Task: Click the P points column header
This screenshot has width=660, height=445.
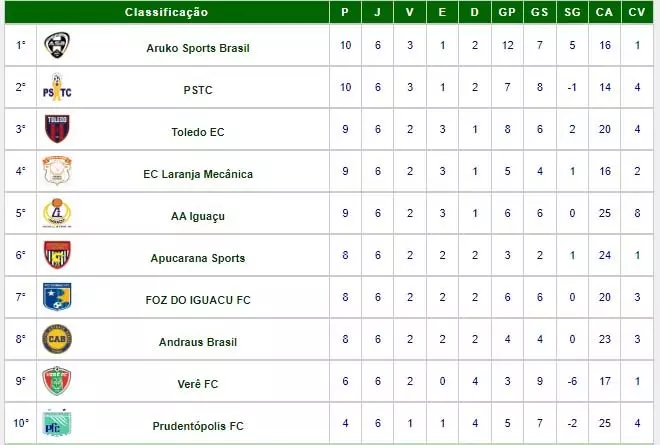Action: [345, 12]
